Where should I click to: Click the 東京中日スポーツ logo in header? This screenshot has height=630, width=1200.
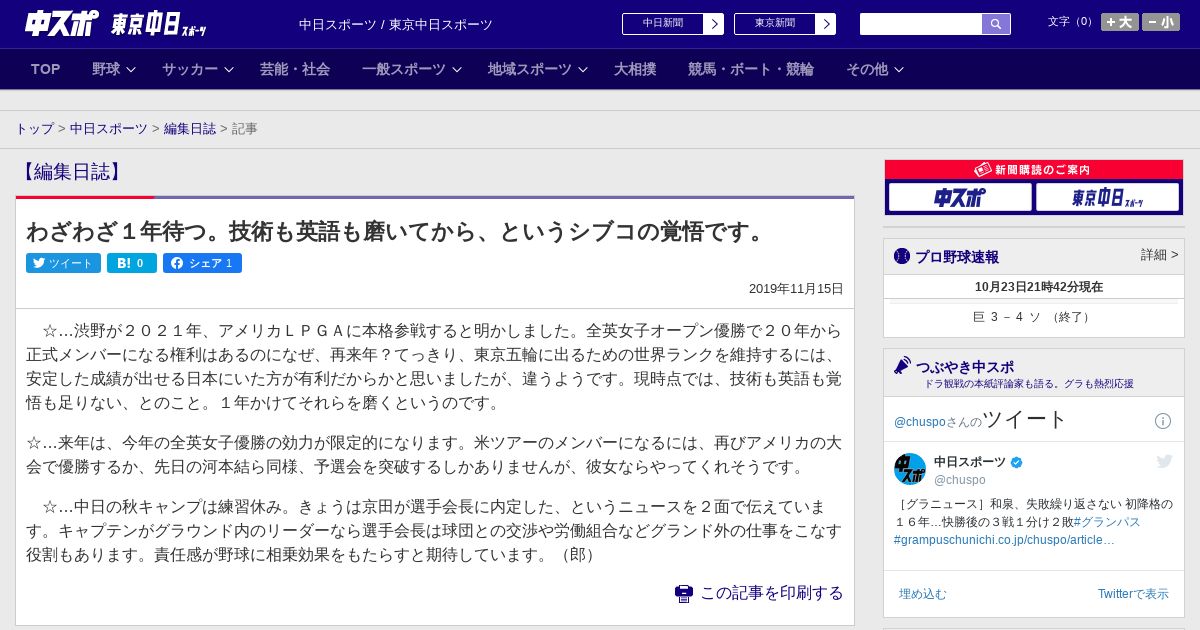pyautogui.click(x=159, y=24)
